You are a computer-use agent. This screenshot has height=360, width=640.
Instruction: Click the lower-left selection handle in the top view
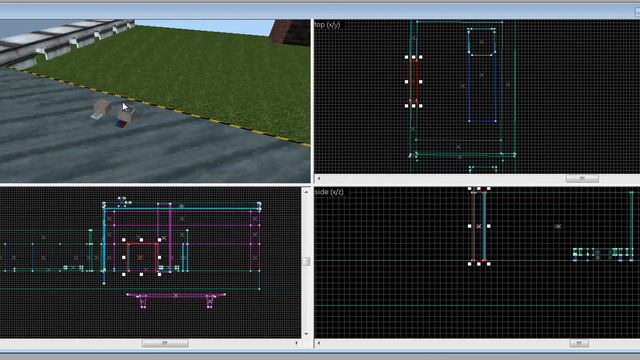click(x=407, y=106)
